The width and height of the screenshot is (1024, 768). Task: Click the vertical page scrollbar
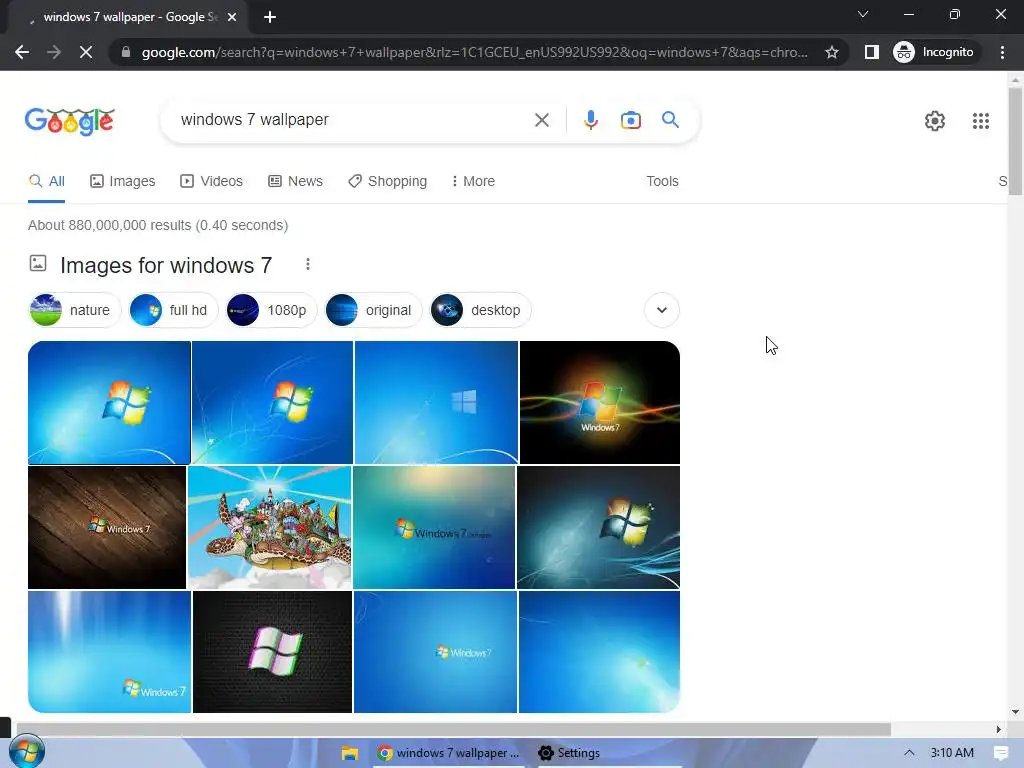coord(1015,140)
